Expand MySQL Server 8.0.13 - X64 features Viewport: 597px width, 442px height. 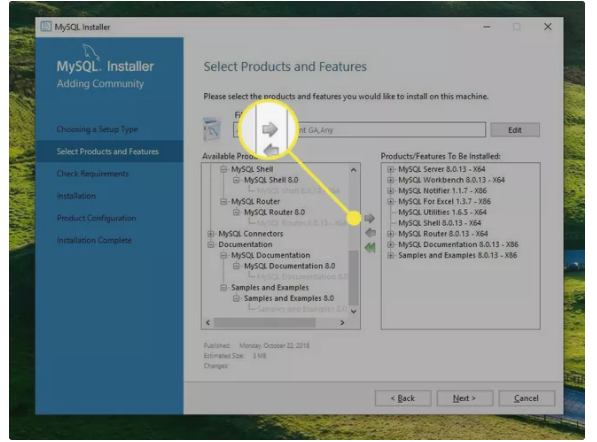tap(390, 169)
